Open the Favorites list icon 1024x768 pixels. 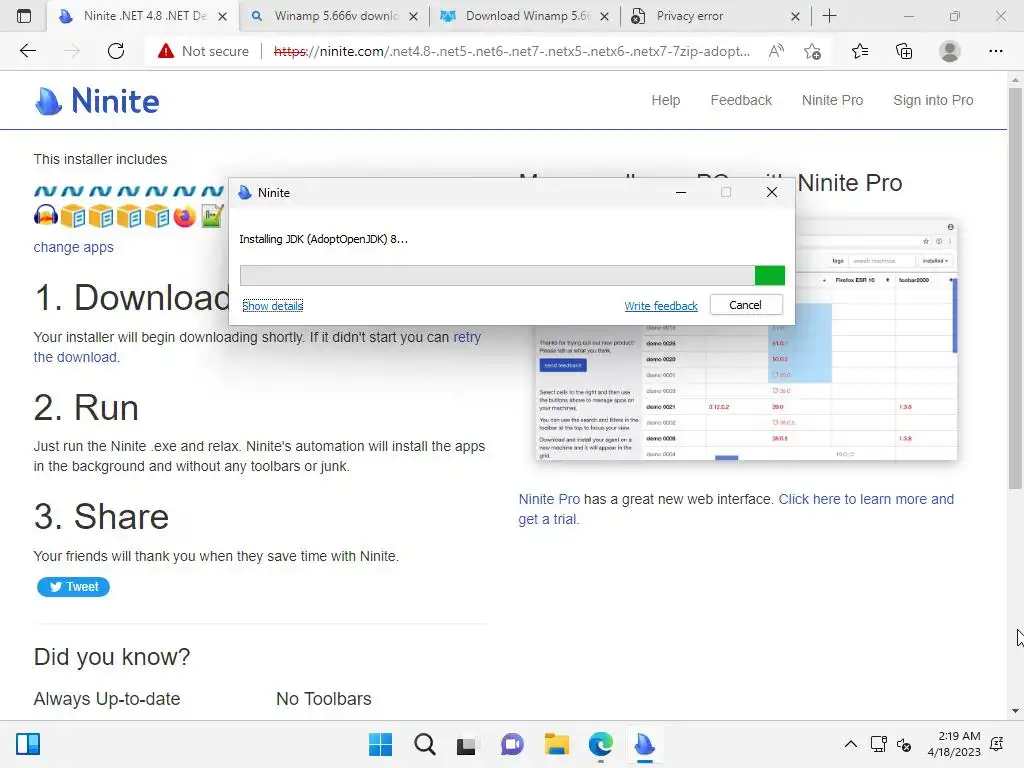[859, 51]
